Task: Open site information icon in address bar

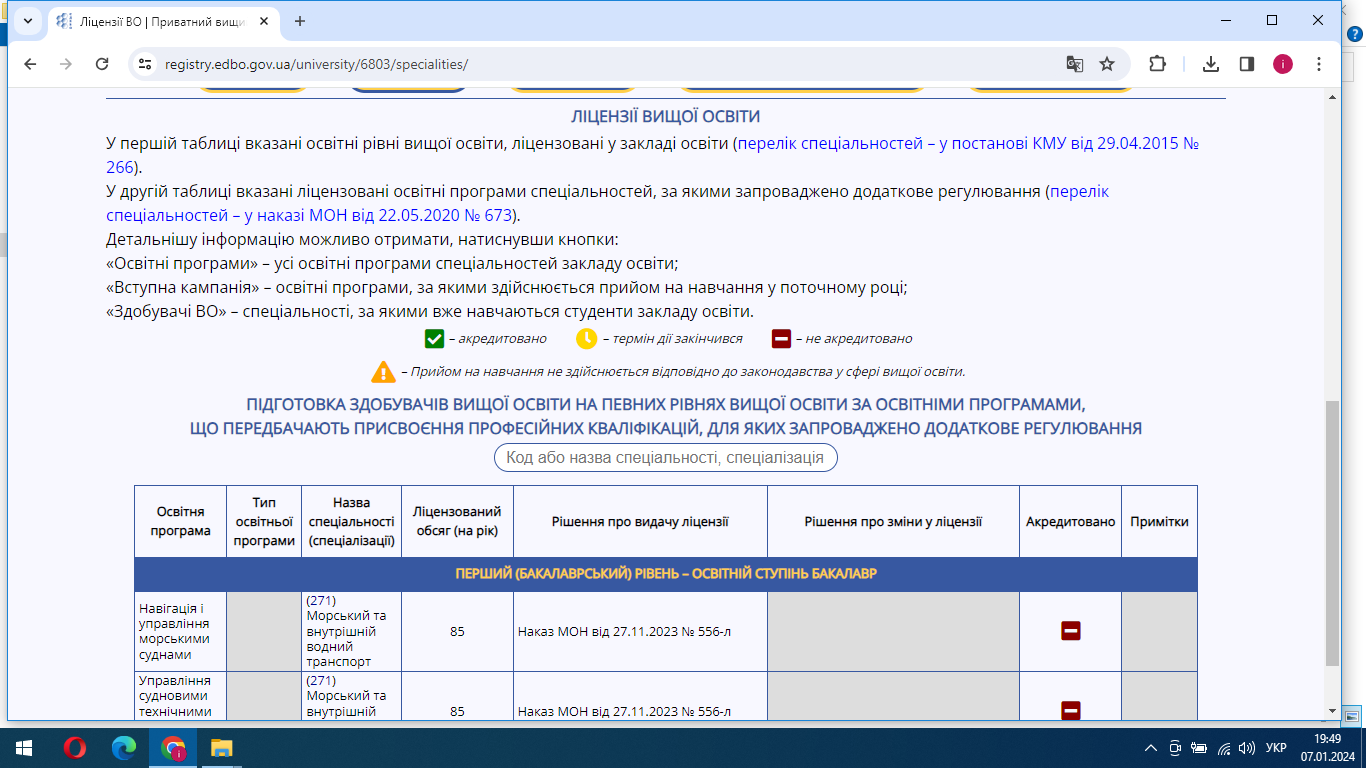Action: pyautogui.click(x=145, y=64)
